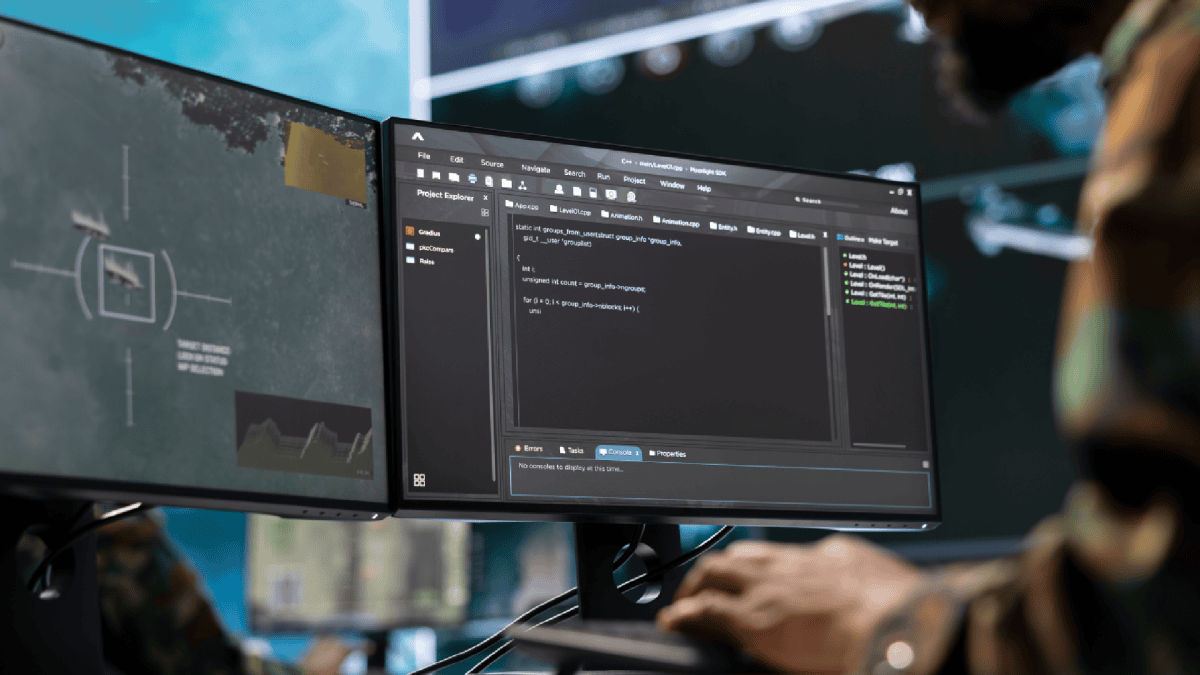The width and height of the screenshot is (1200, 675).
Task: Click the round badge icon at toolbar end
Action: [631, 196]
